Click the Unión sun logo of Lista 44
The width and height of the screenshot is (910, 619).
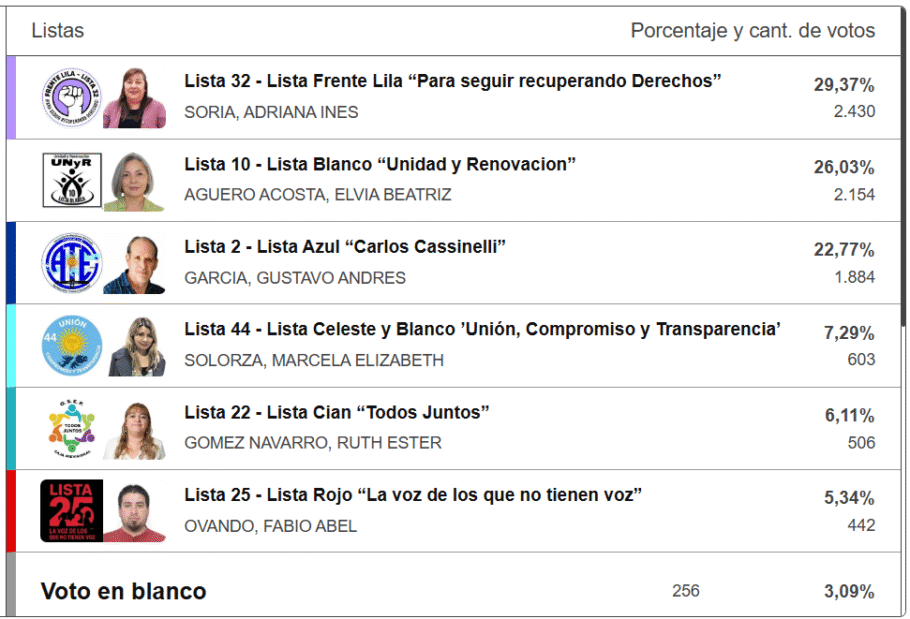coord(72,346)
